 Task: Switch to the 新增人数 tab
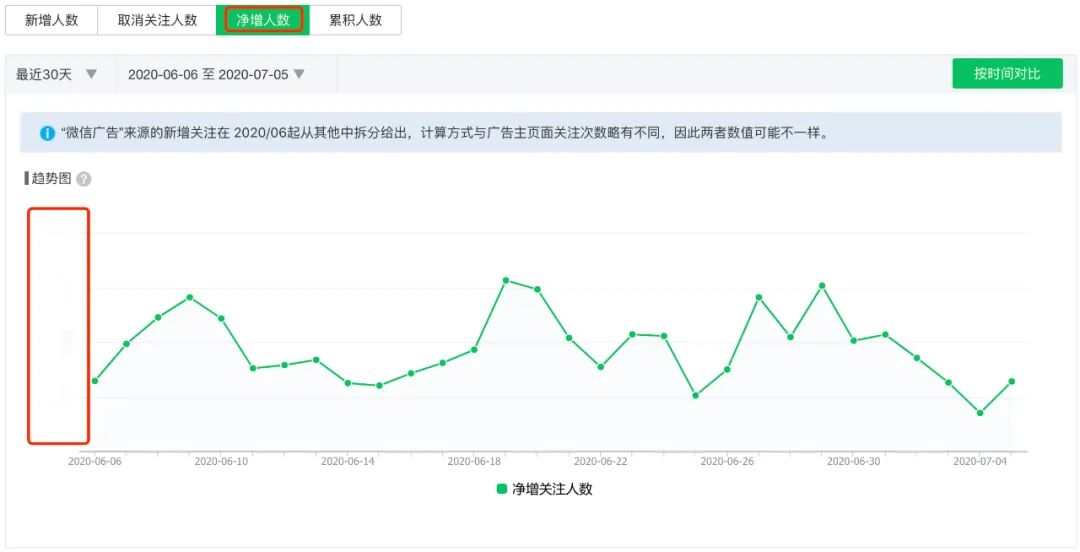coord(52,20)
